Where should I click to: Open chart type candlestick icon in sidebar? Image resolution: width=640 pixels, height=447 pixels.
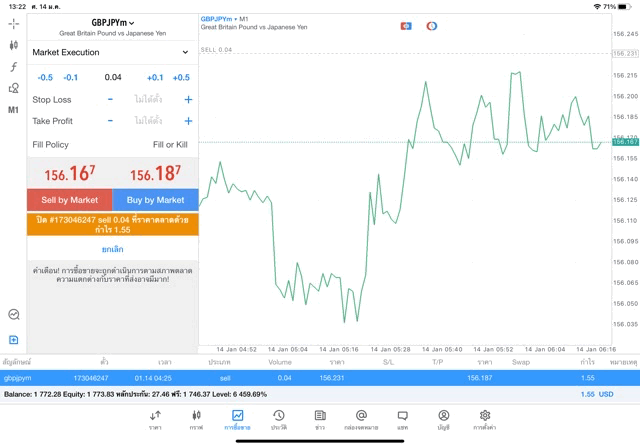(13, 45)
